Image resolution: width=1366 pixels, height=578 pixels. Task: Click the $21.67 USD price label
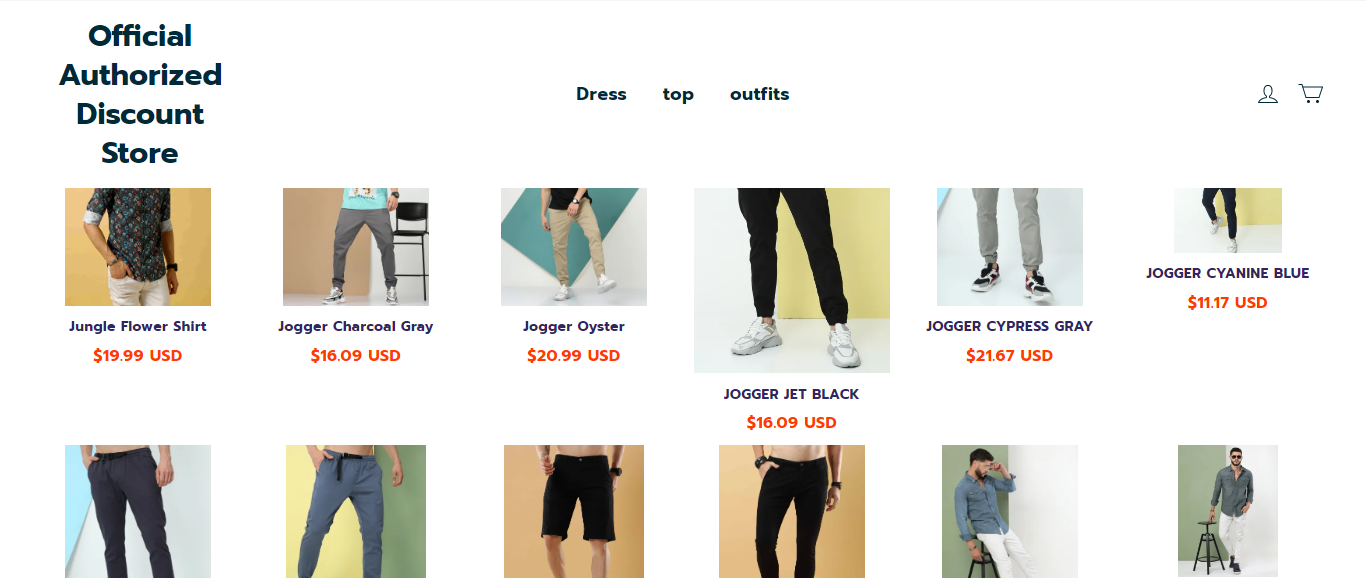(1010, 355)
